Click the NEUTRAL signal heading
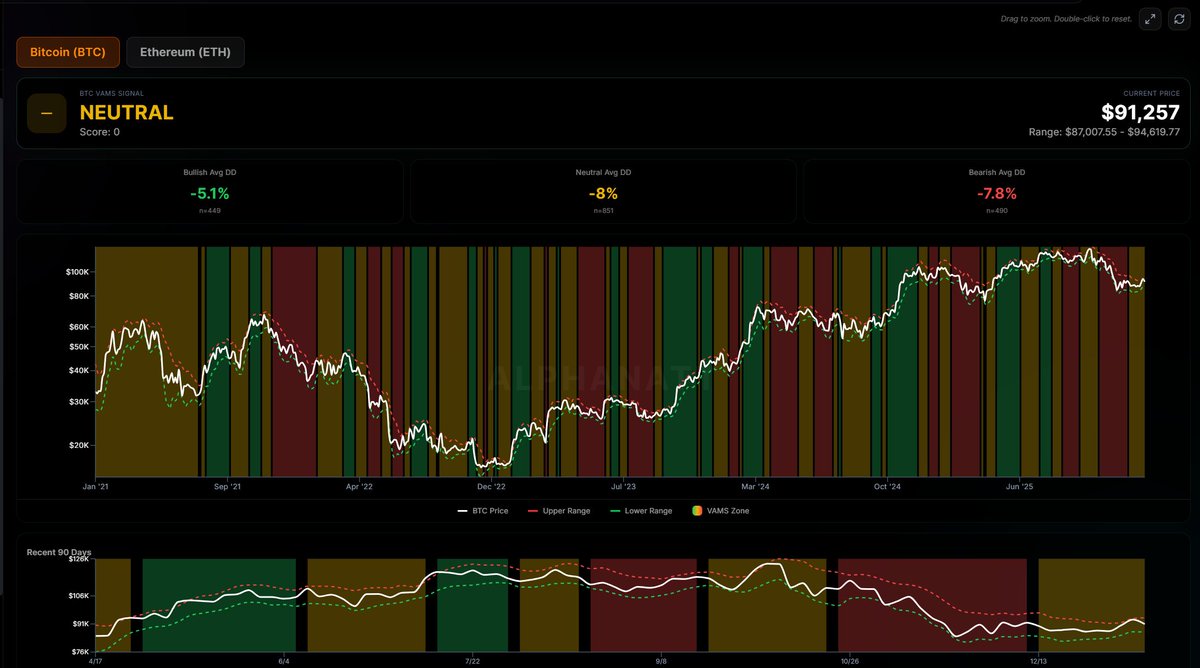1200x668 pixels. [x=127, y=113]
